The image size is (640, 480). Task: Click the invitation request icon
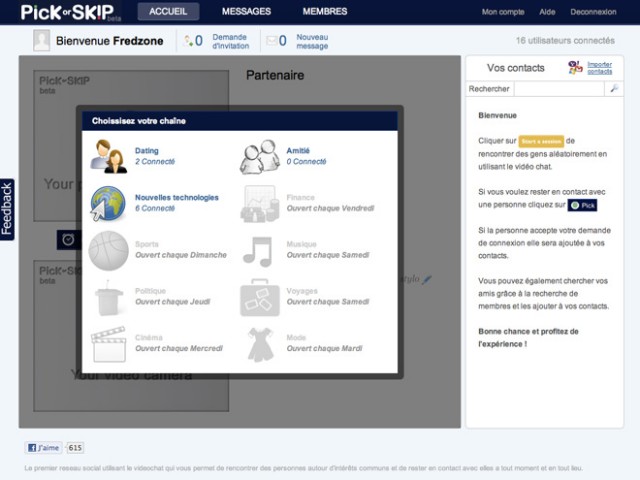point(188,41)
